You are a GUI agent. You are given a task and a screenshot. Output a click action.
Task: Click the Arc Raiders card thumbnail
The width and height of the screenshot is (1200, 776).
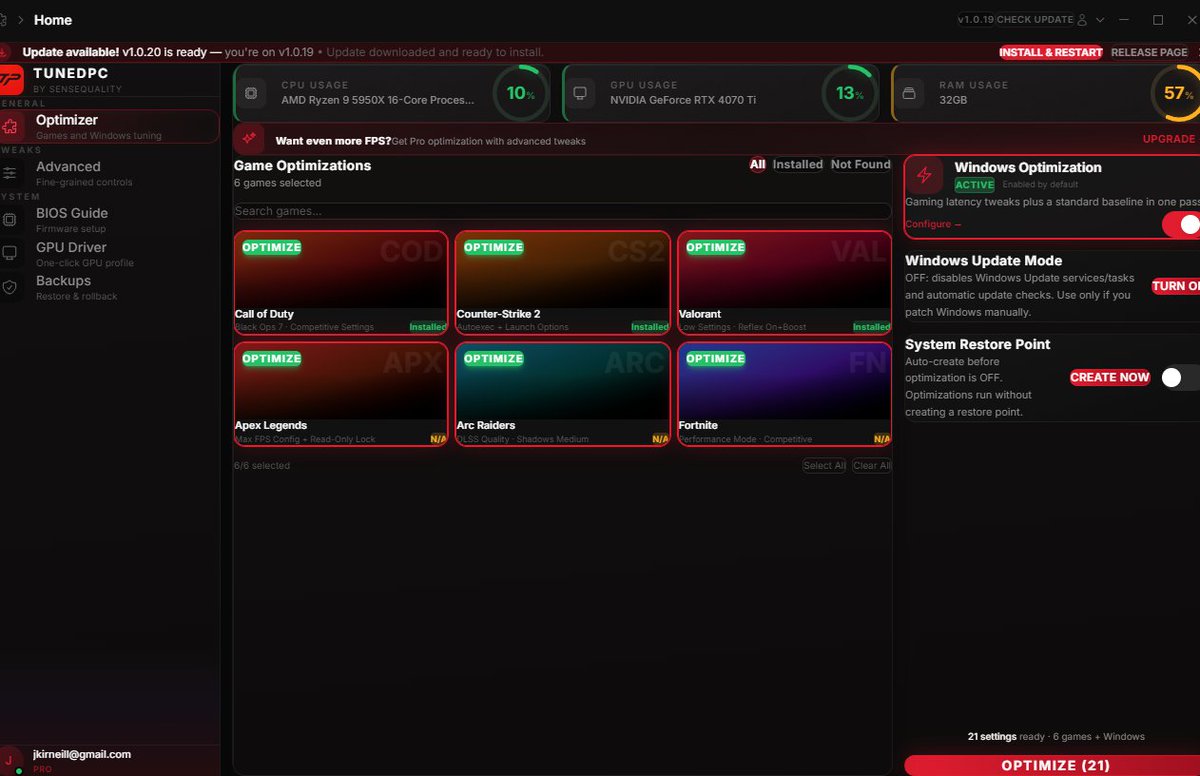[x=563, y=381]
